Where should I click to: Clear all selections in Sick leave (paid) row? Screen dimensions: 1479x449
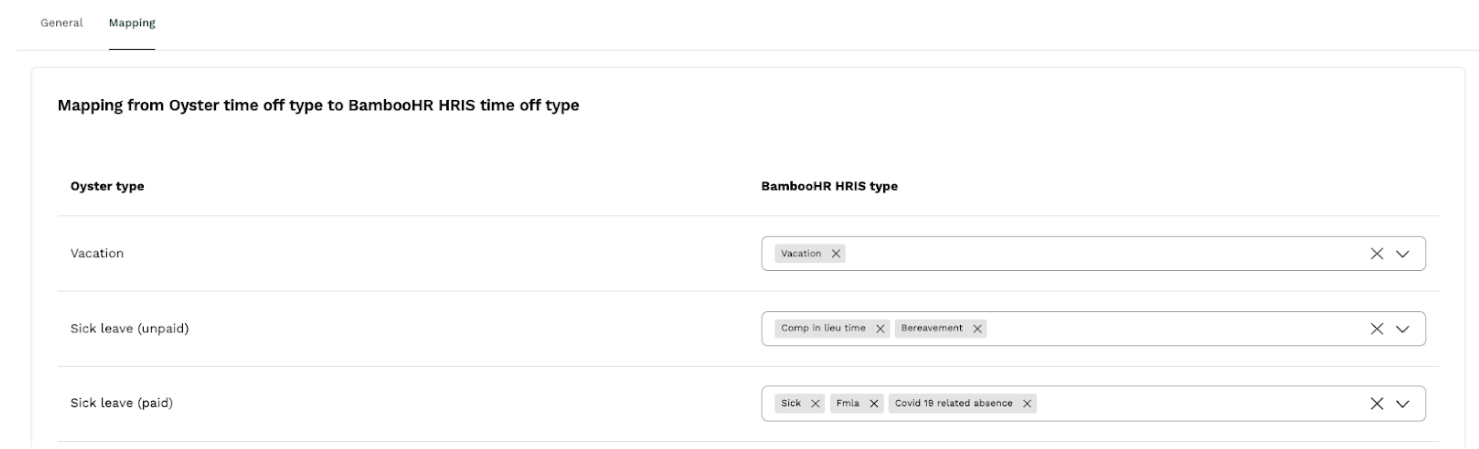pyautogui.click(x=1377, y=404)
